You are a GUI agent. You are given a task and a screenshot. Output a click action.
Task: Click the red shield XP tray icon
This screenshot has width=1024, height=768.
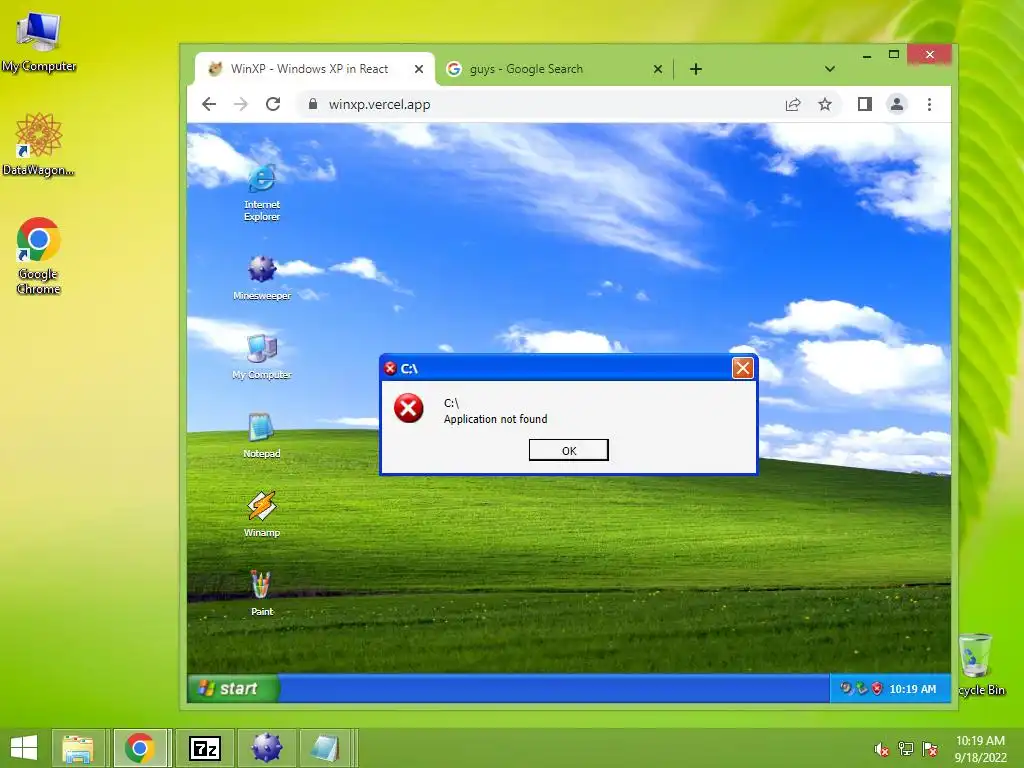click(877, 688)
